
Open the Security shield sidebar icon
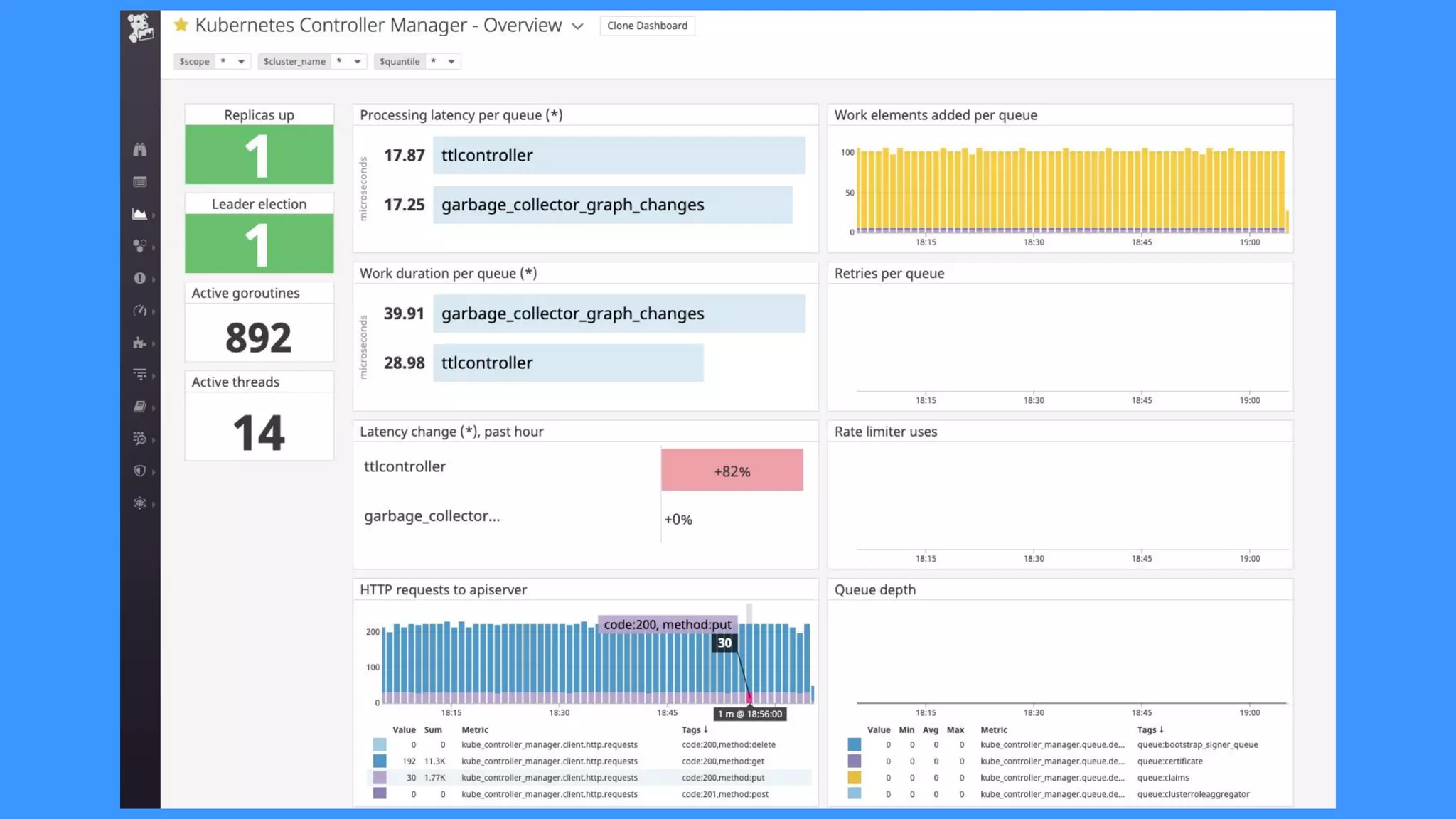tap(140, 471)
